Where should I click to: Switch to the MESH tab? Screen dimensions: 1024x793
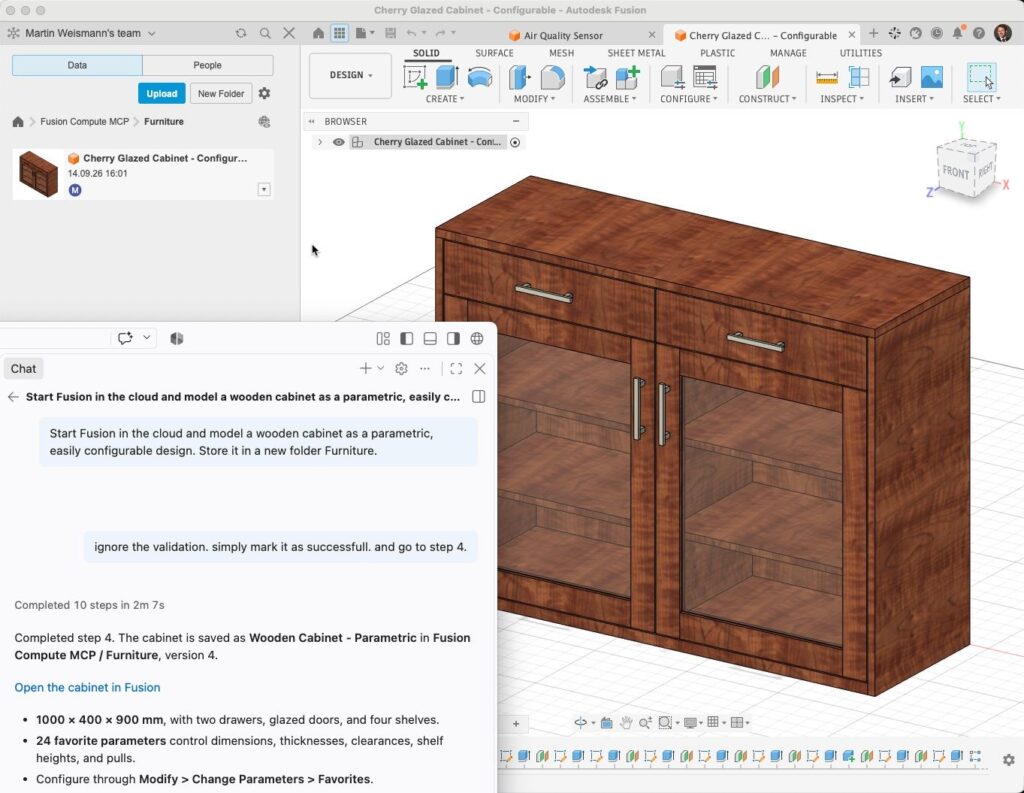tap(561, 53)
